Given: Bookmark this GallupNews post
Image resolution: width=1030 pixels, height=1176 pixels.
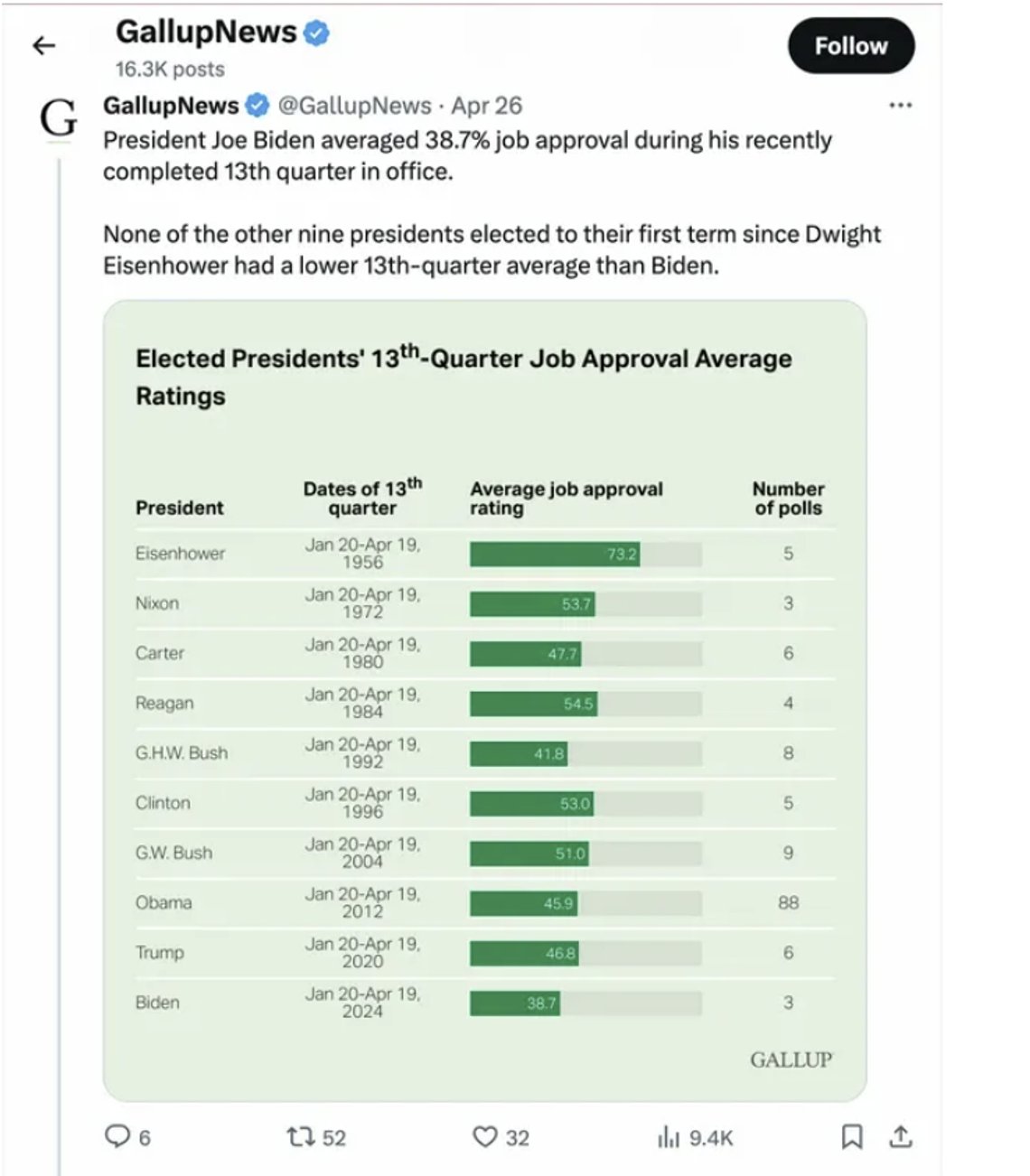Looking at the screenshot, I should point(851,1136).
